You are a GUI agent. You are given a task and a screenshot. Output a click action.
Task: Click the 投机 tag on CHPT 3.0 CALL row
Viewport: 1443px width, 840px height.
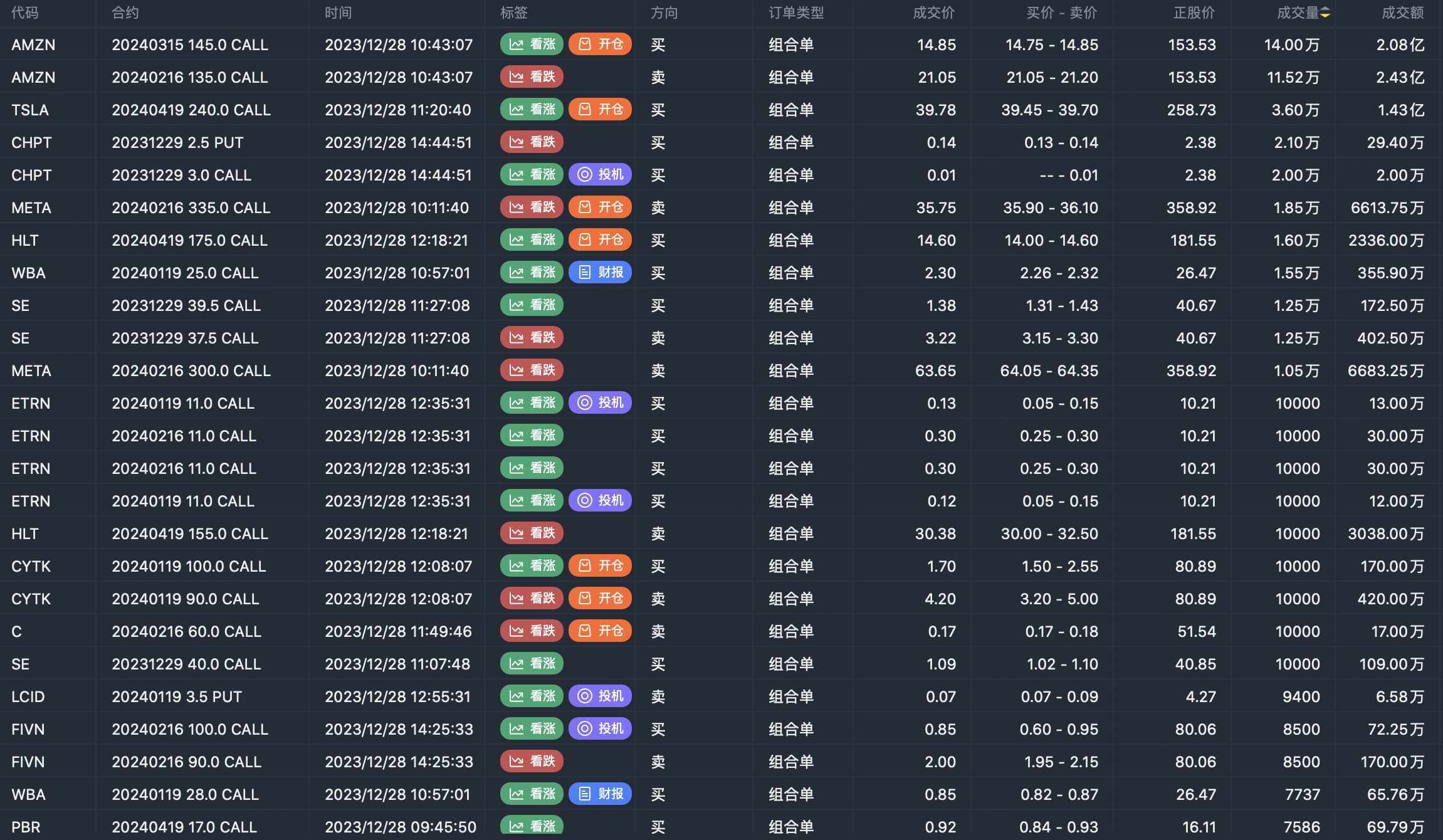point(600,174)
